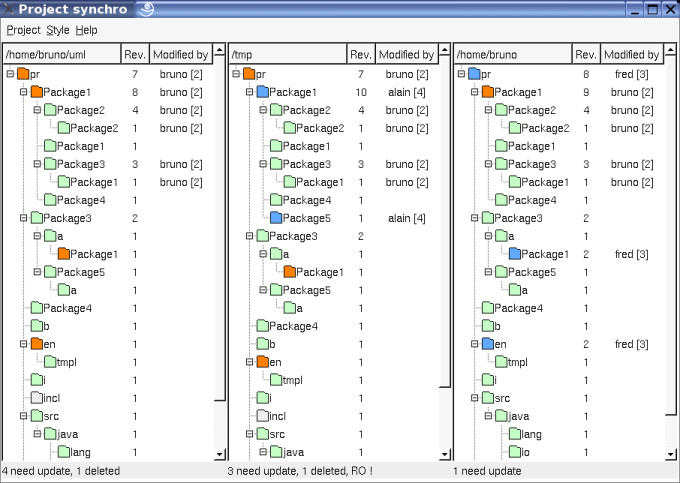The image size is (680, 483).
Task: Click blue pr folder icon in /home/bruno pane
Action: click(x=474, y=74)
